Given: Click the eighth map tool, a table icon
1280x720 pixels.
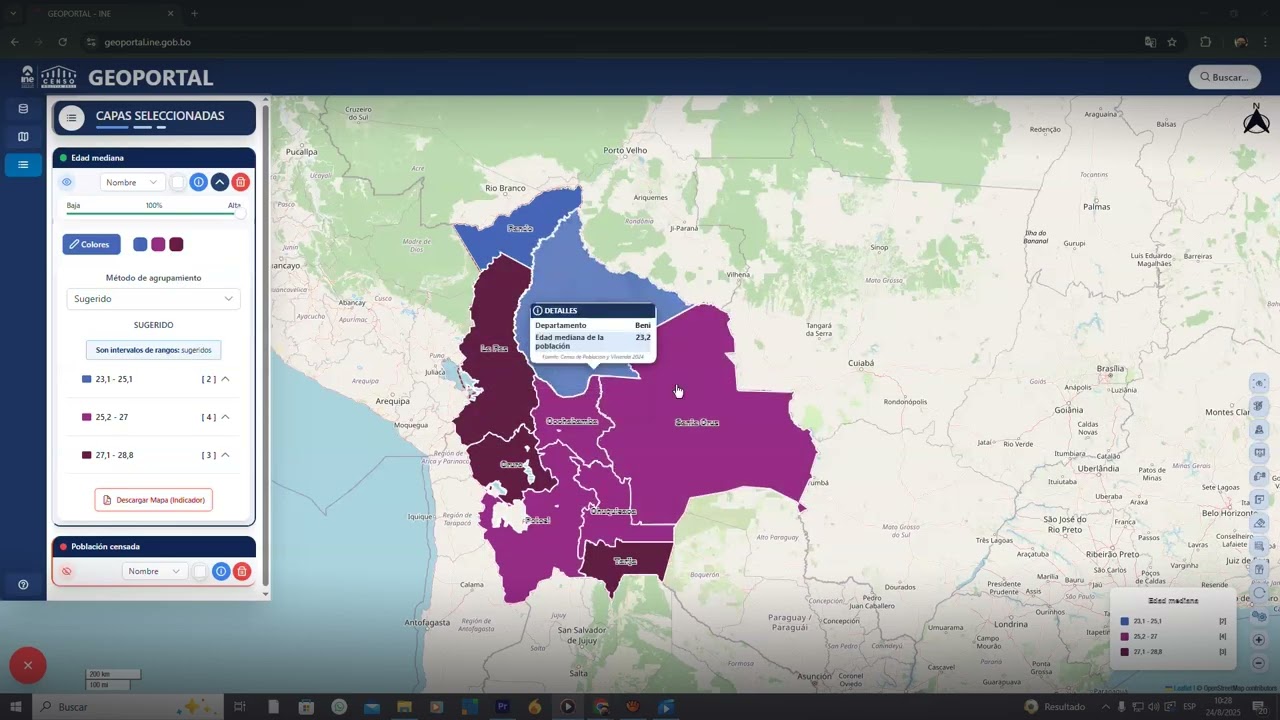Looking at the screenshot, I should (1259, 546).
